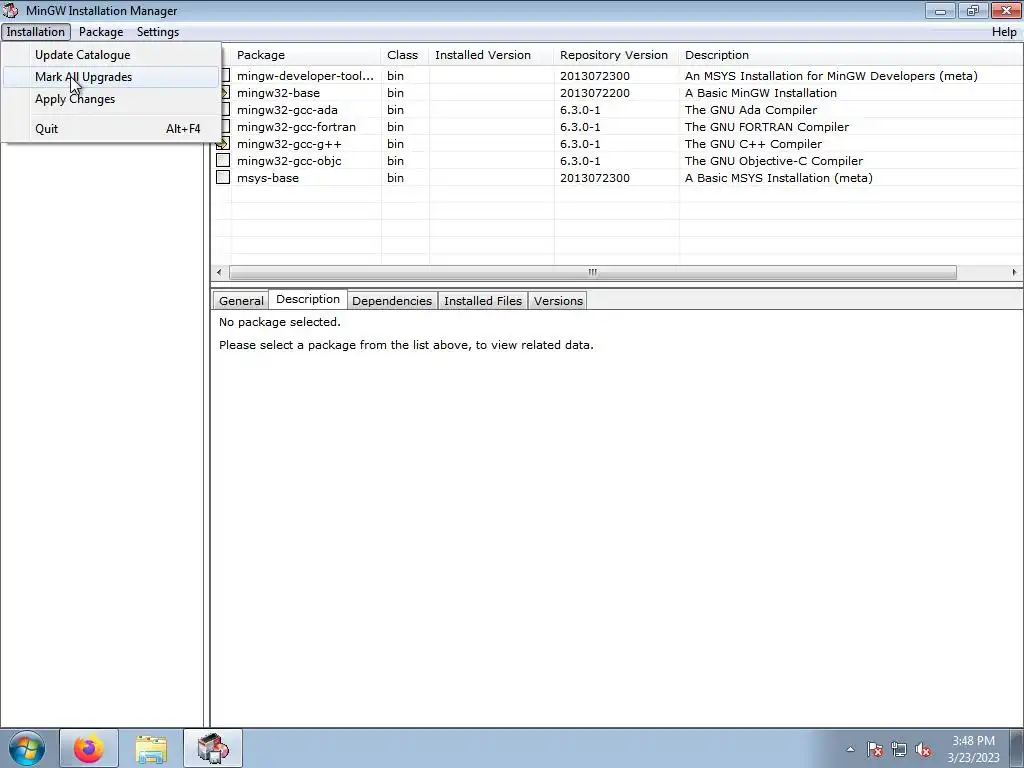
Task: Switch to the Installed Files tab
Action: tap(483, 301)
